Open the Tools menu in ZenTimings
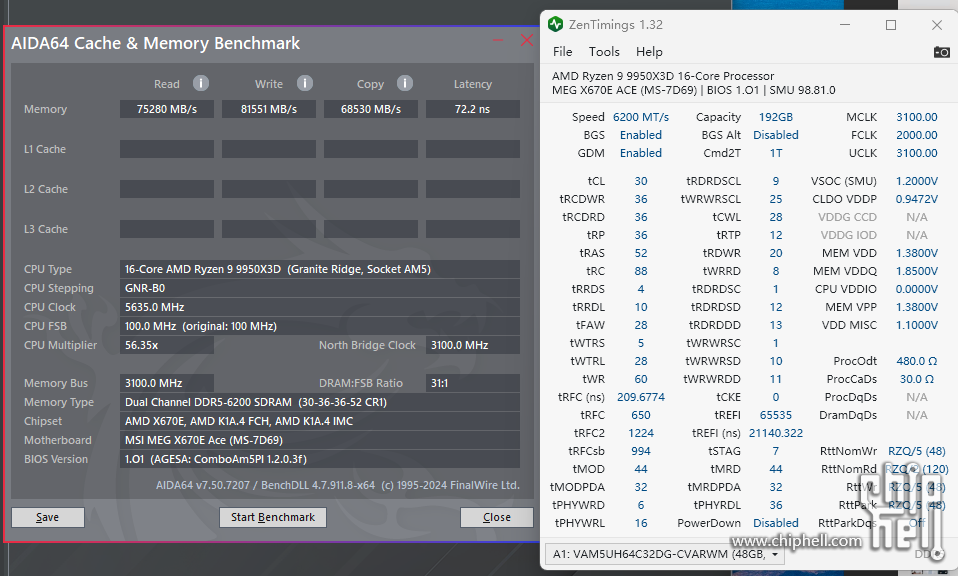This screenshot has width=958, height=576. [604, 52]
